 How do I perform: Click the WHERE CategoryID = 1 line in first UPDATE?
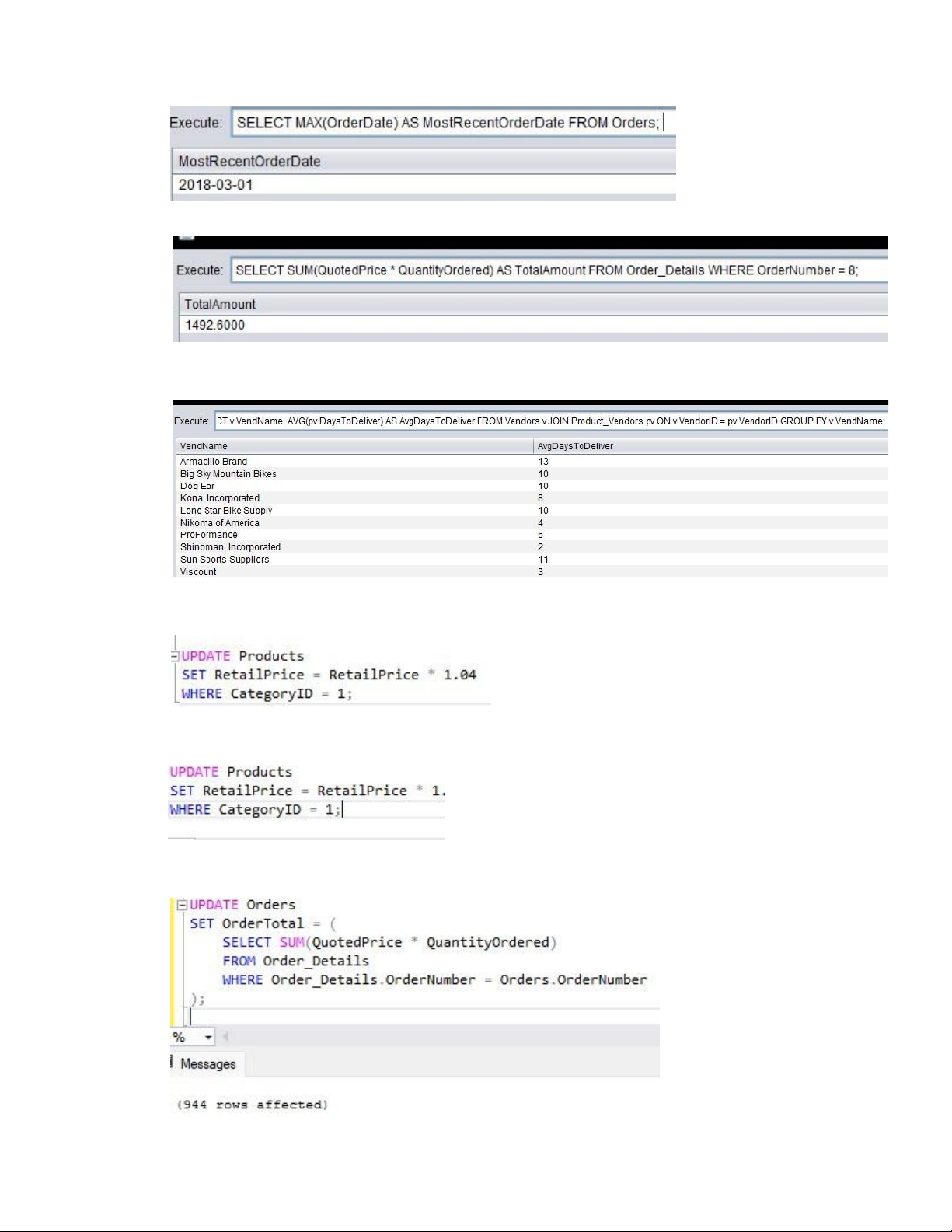[x=267, y=693]
